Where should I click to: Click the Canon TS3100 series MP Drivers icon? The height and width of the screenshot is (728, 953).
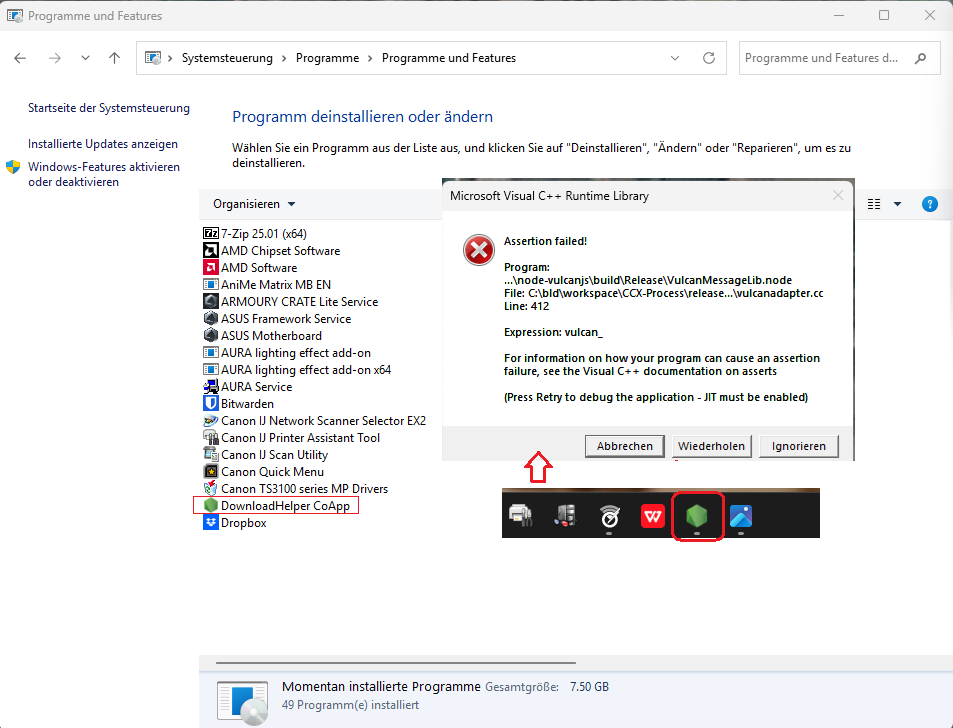tap(210, 489)
